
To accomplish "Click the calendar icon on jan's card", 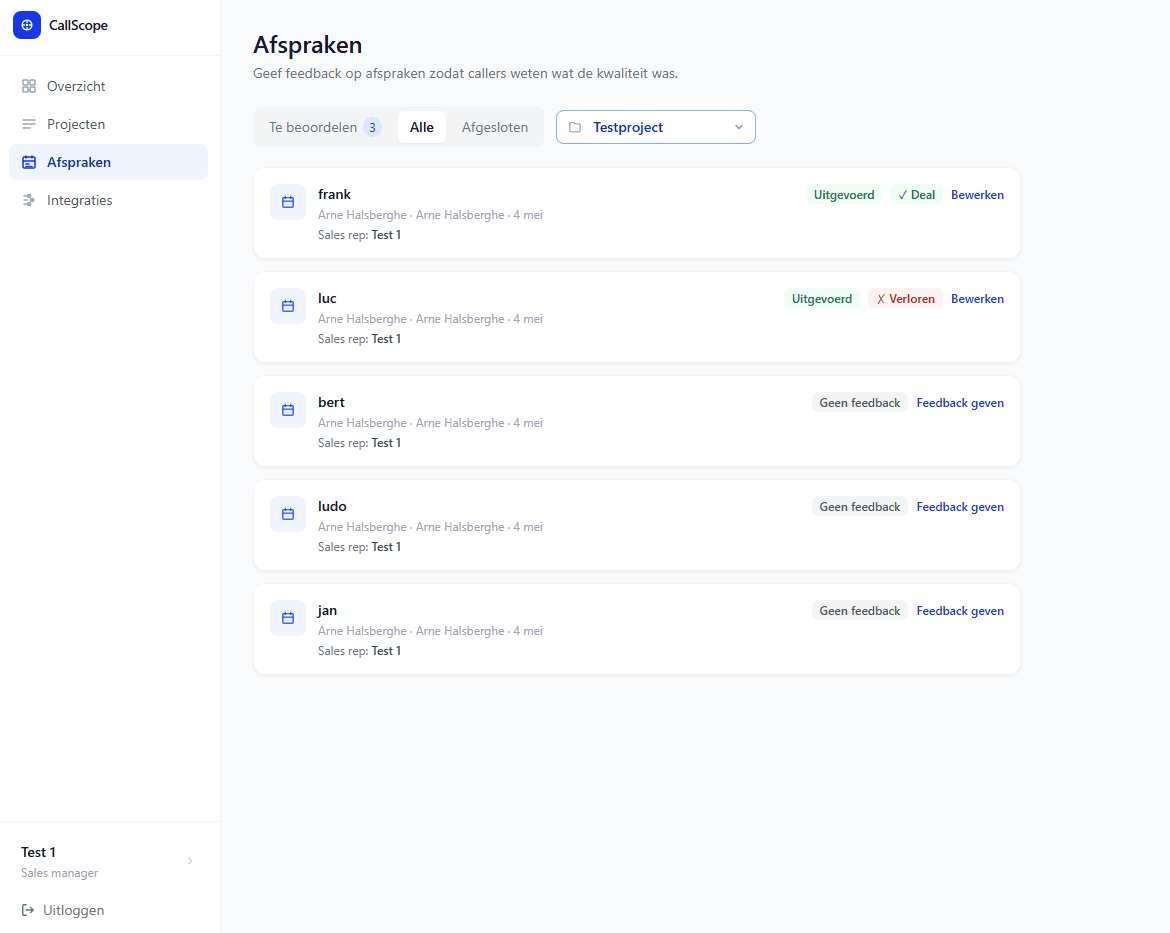I will (x=288, y=618).
